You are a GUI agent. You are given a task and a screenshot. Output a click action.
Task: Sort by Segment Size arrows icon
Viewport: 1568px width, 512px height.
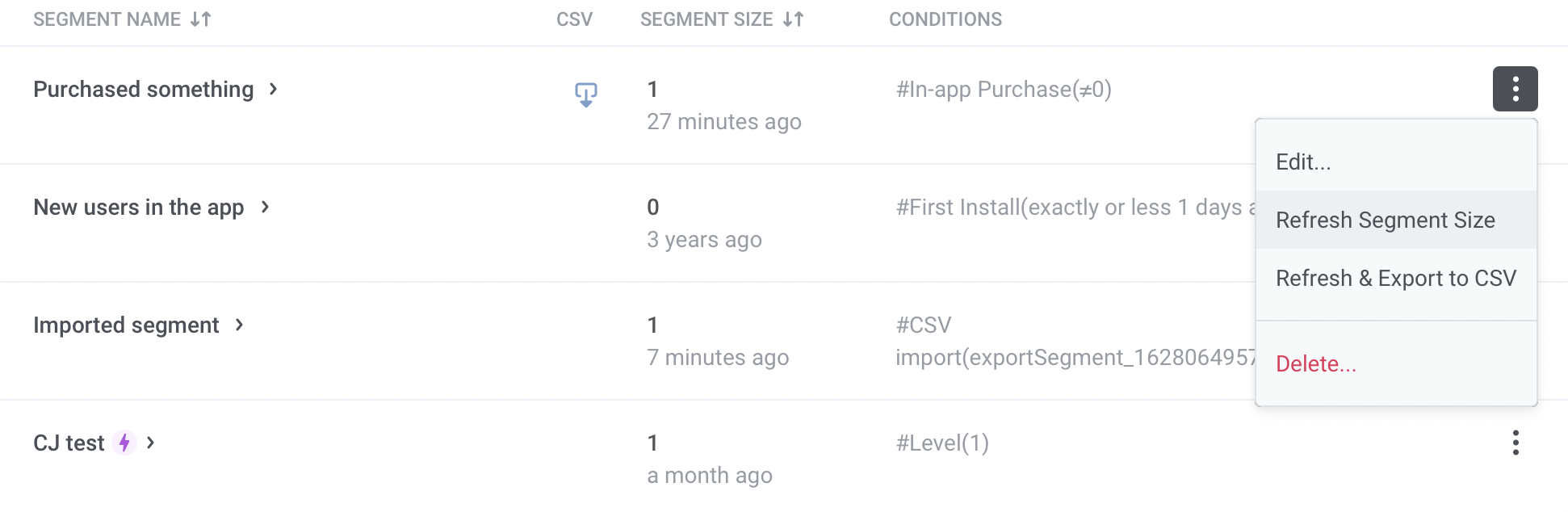pyautogui.click(x=794, y=19)
